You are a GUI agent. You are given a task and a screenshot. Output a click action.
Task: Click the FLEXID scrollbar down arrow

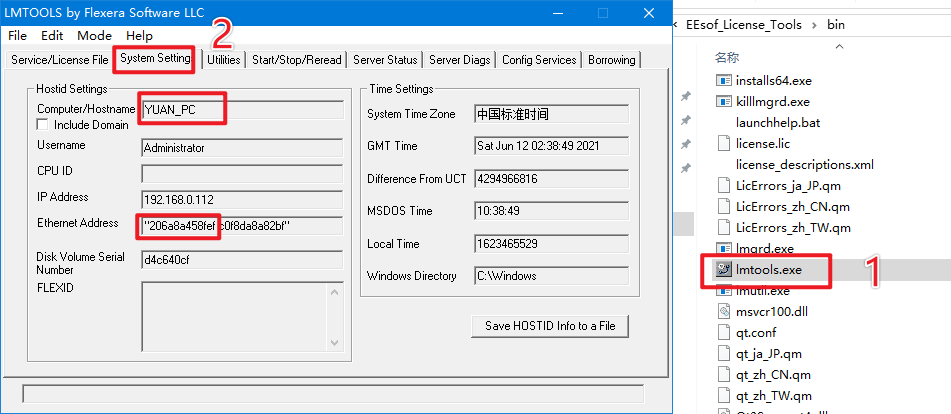pos(335,342)
